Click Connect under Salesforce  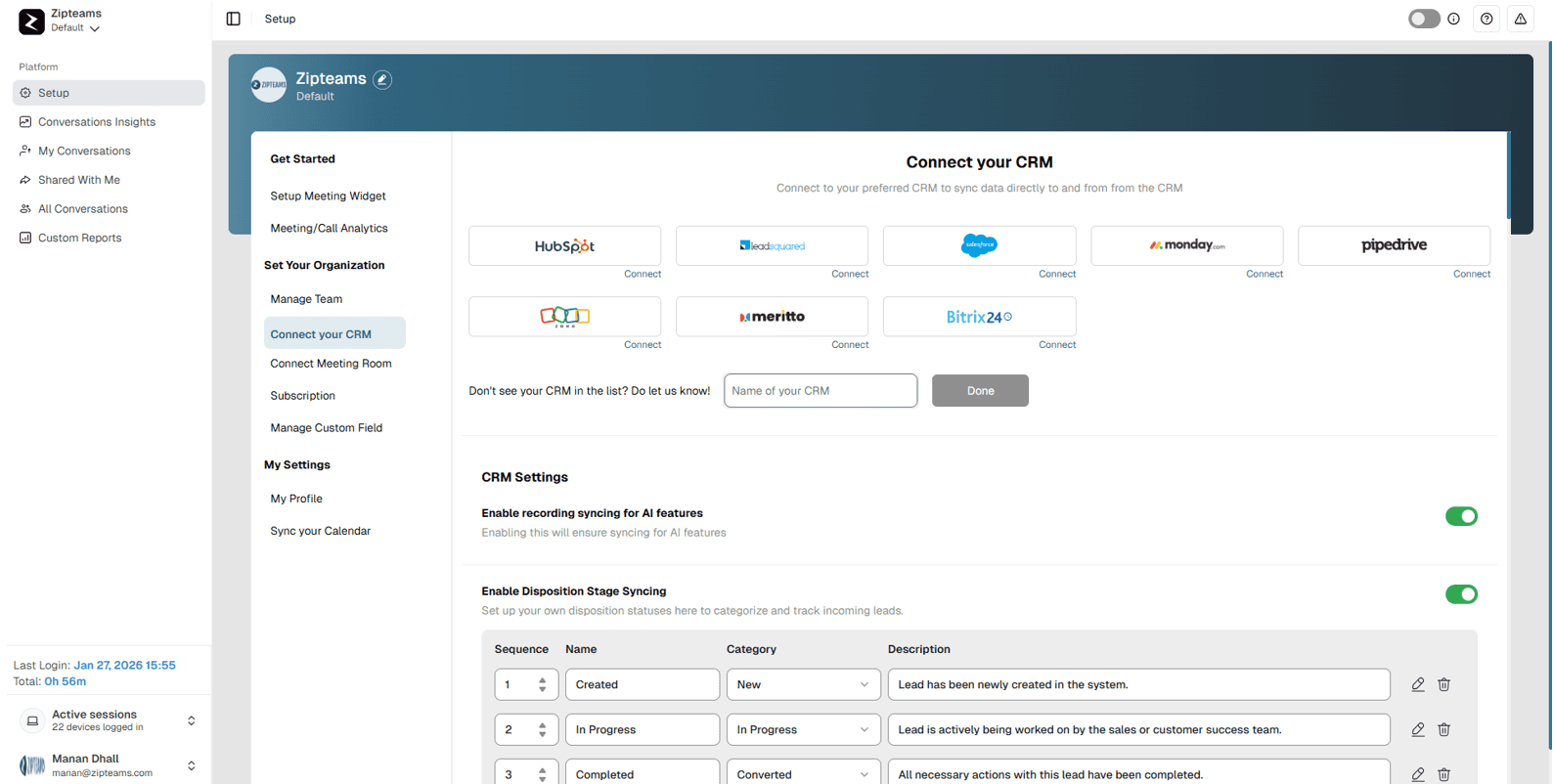[1057, 274]
